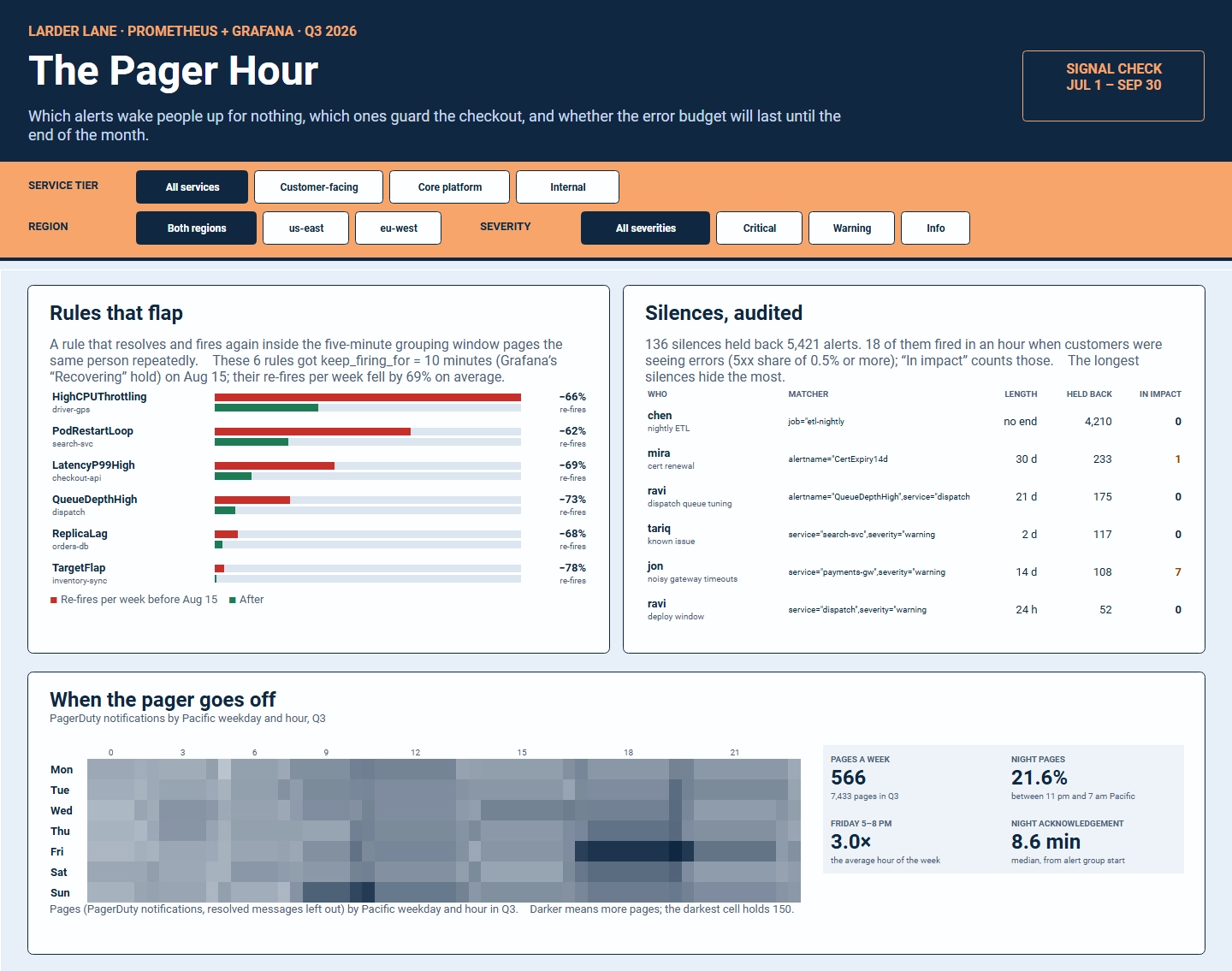The width and height of the screenshot is (1232, 971).
Task: Open ravi's dispatch queue tuning silence
Action: pyautogui.click(x=915, y=497)
